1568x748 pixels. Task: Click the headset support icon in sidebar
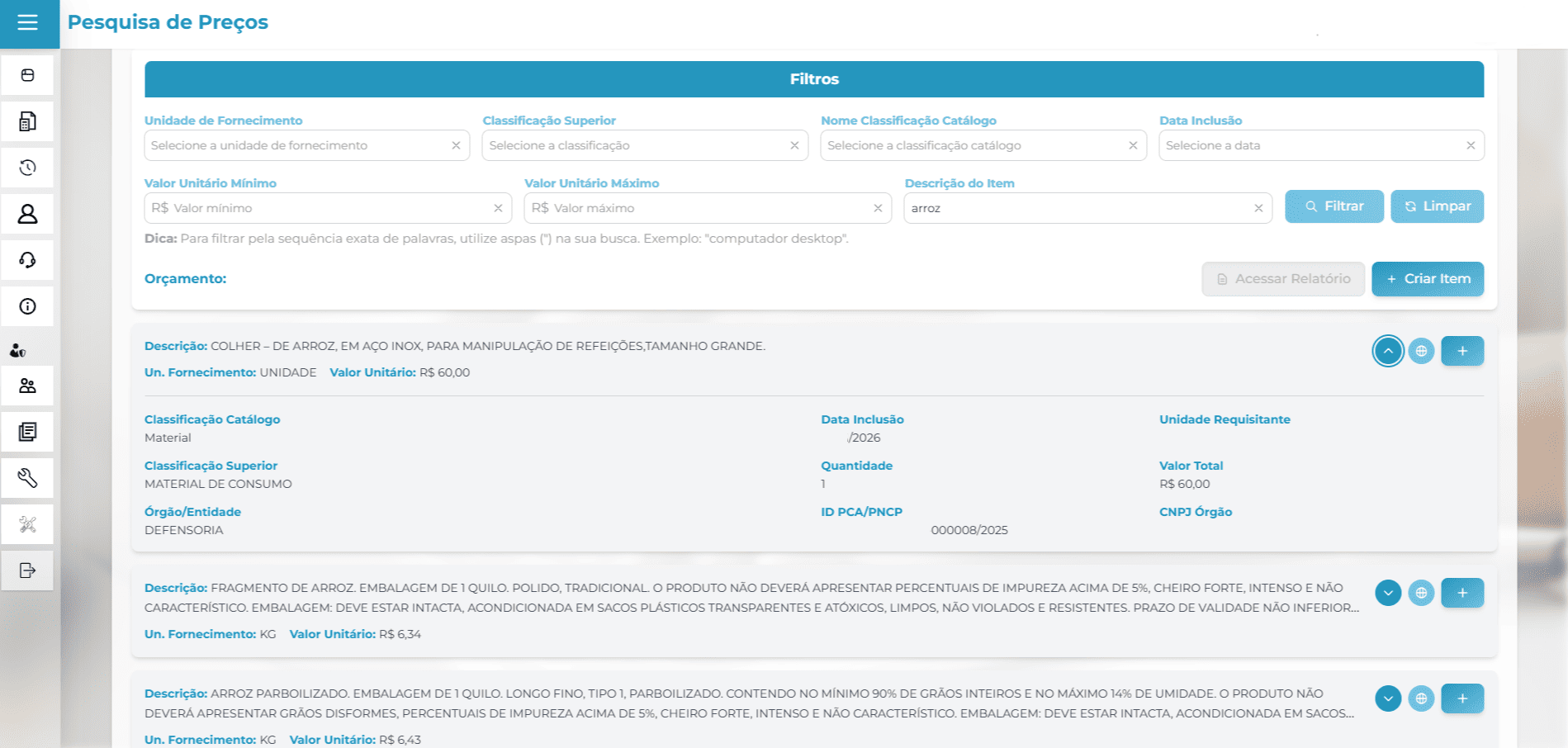pos(27,260)
